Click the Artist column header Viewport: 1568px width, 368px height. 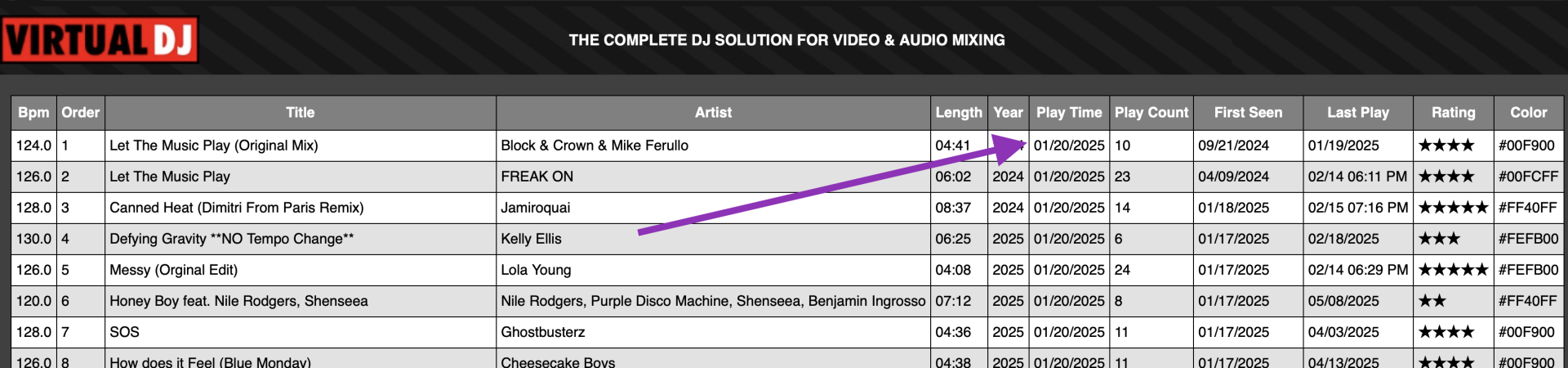713,113
